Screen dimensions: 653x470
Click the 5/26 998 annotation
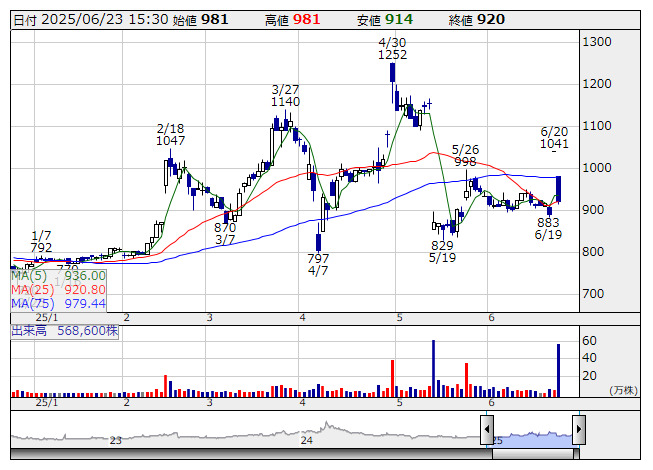(465, 155)
